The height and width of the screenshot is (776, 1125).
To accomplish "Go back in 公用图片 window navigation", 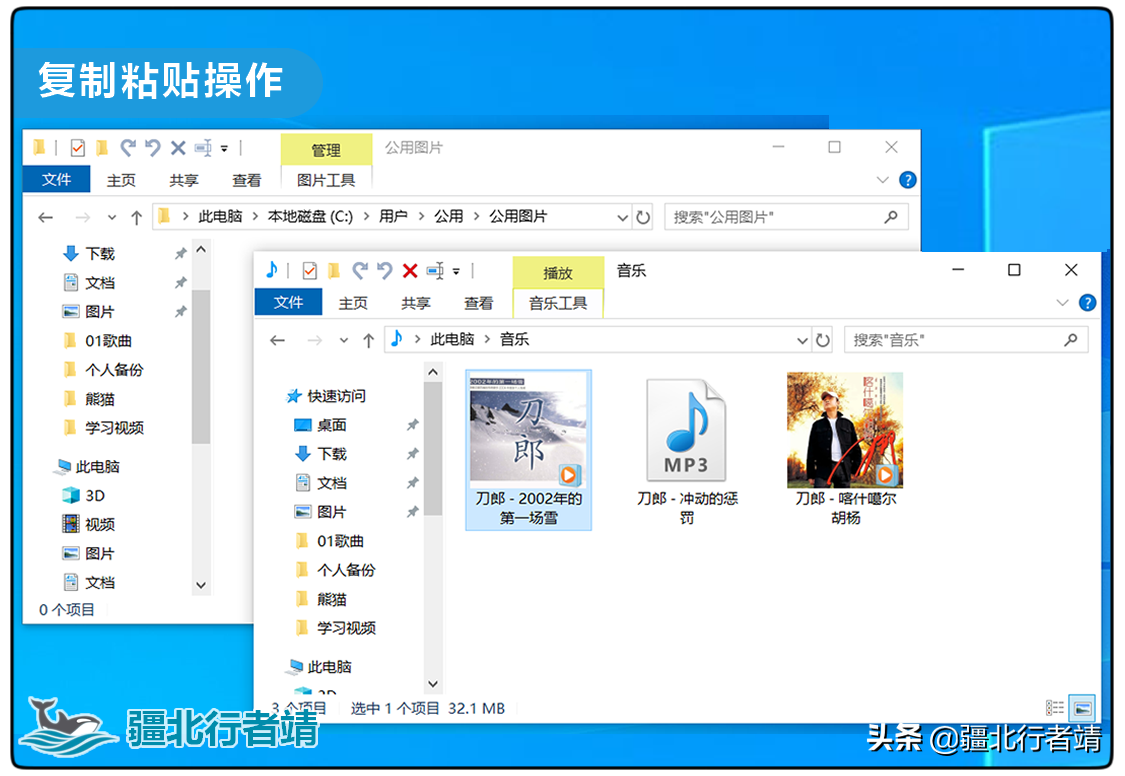I will click(46, 217).
